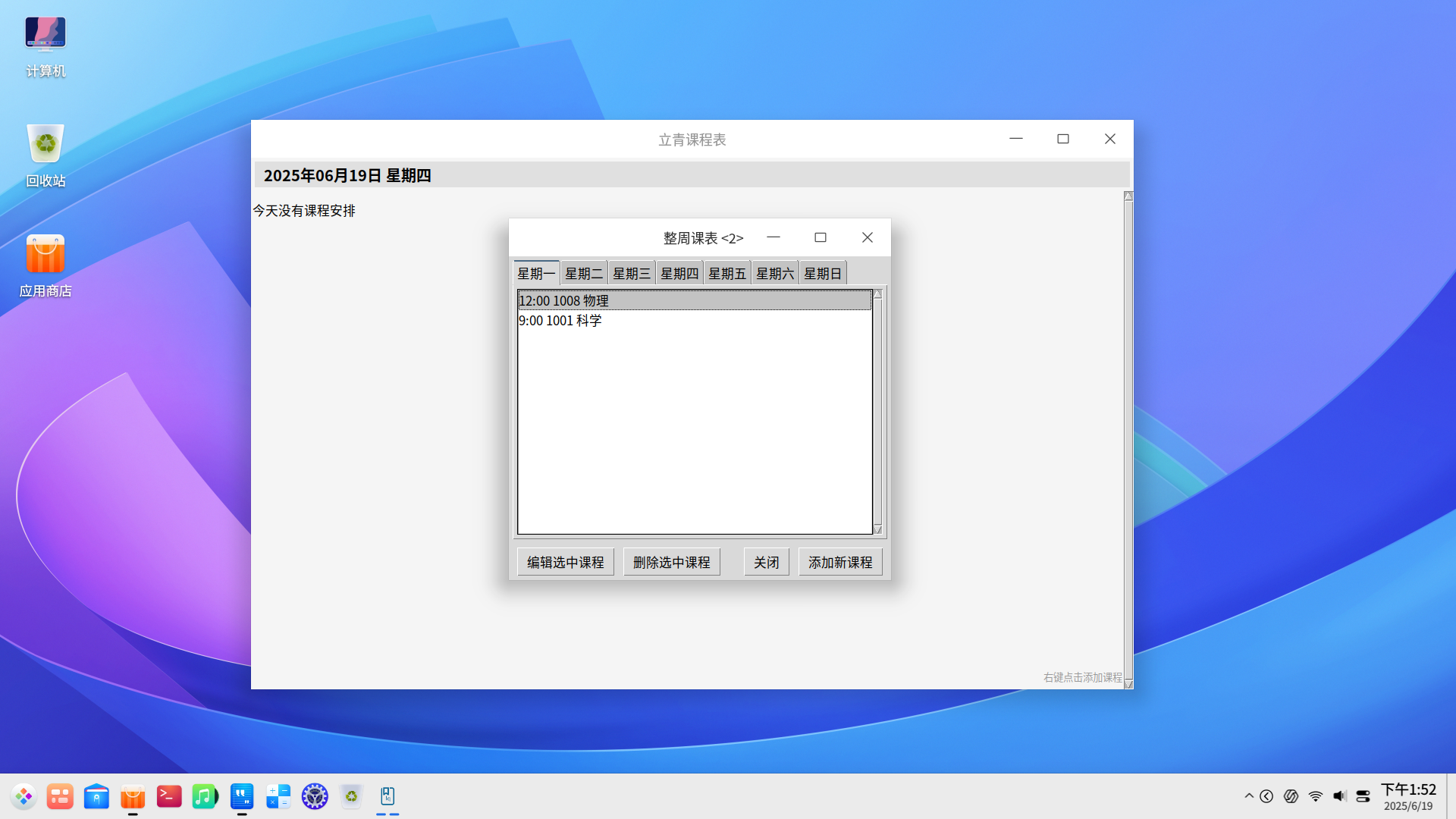Click the course list scrollbar down arrow
This screenshot has width=1456, height=819.
pos(878,529)
